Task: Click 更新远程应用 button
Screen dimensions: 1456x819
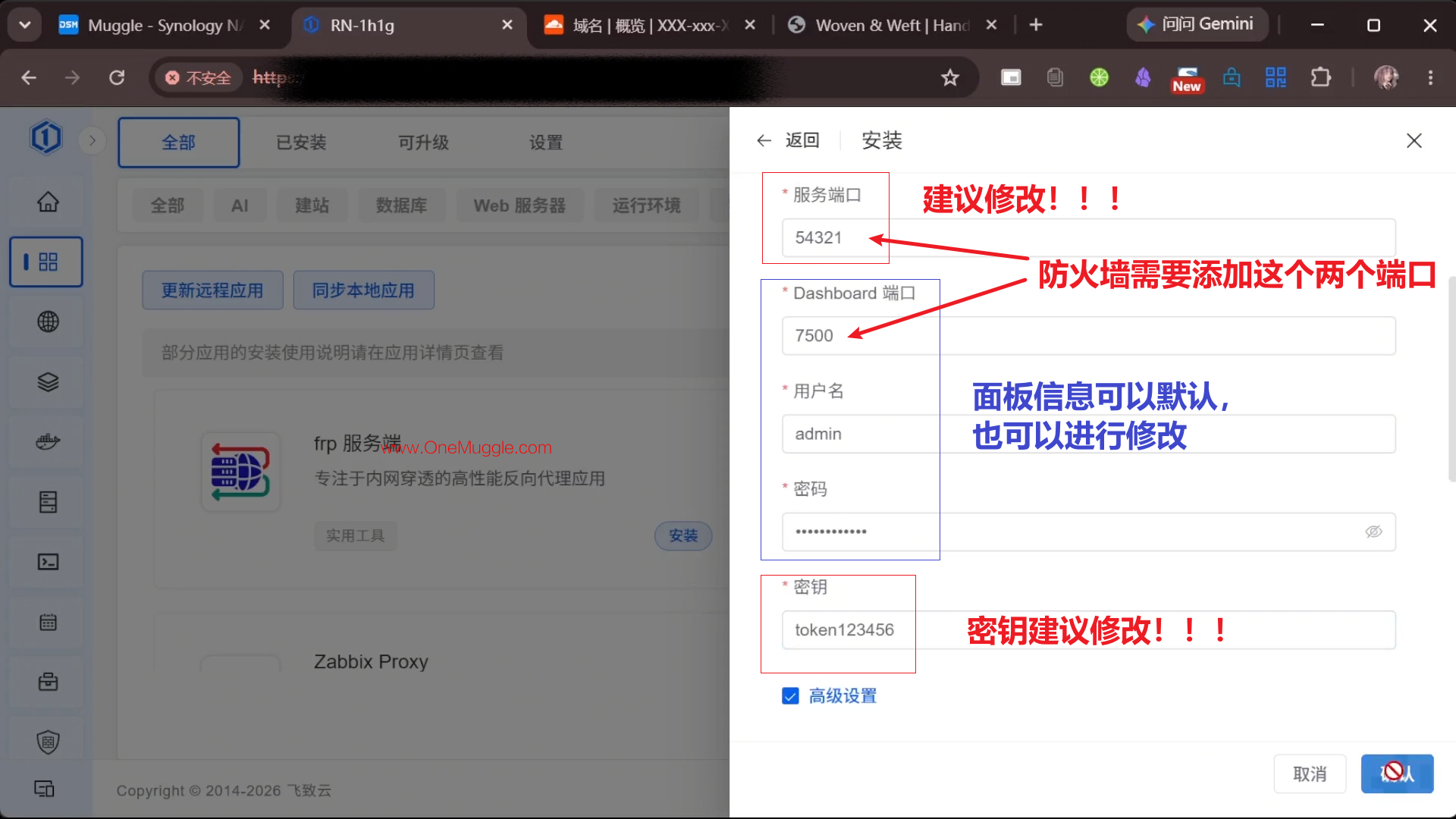Action: (x=212, y=290)
